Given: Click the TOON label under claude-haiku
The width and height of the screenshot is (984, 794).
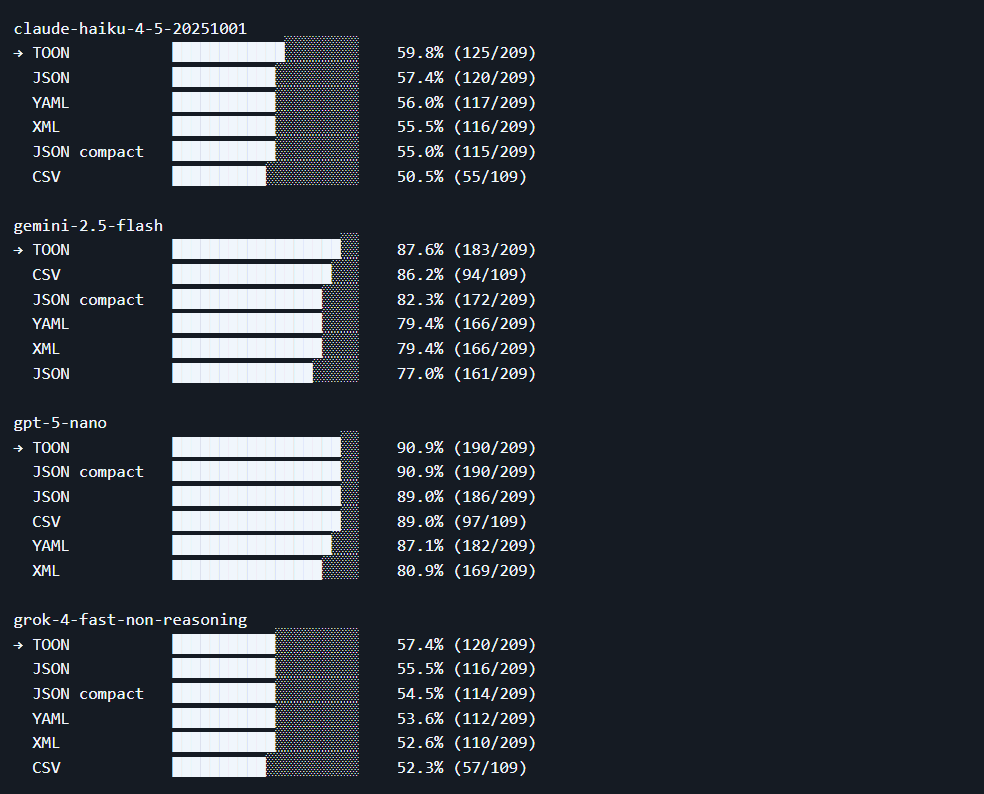Looking at the screenshot, I should (51, 52).
